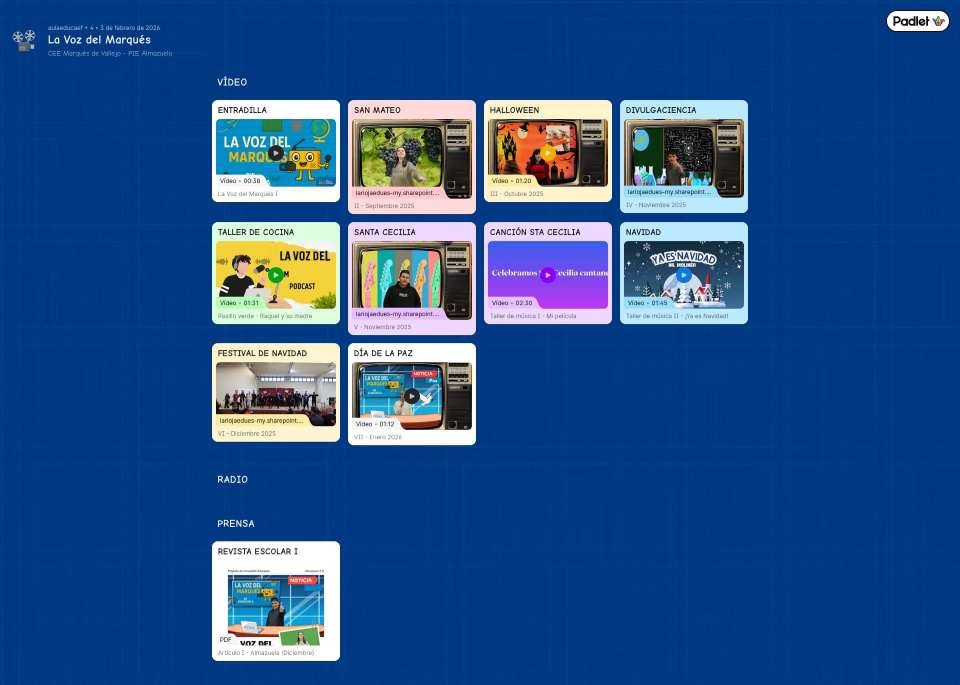960x685 pixels.
Task: Click the film projector board icon
Action: click(x=25, y=40)
